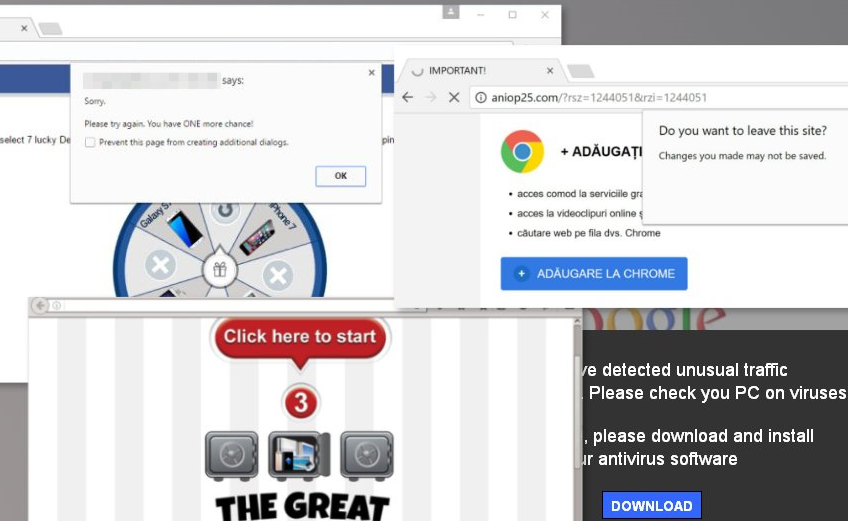
Task: Click 'THE GREAT' headline text
Action: [x=302, y=506]
